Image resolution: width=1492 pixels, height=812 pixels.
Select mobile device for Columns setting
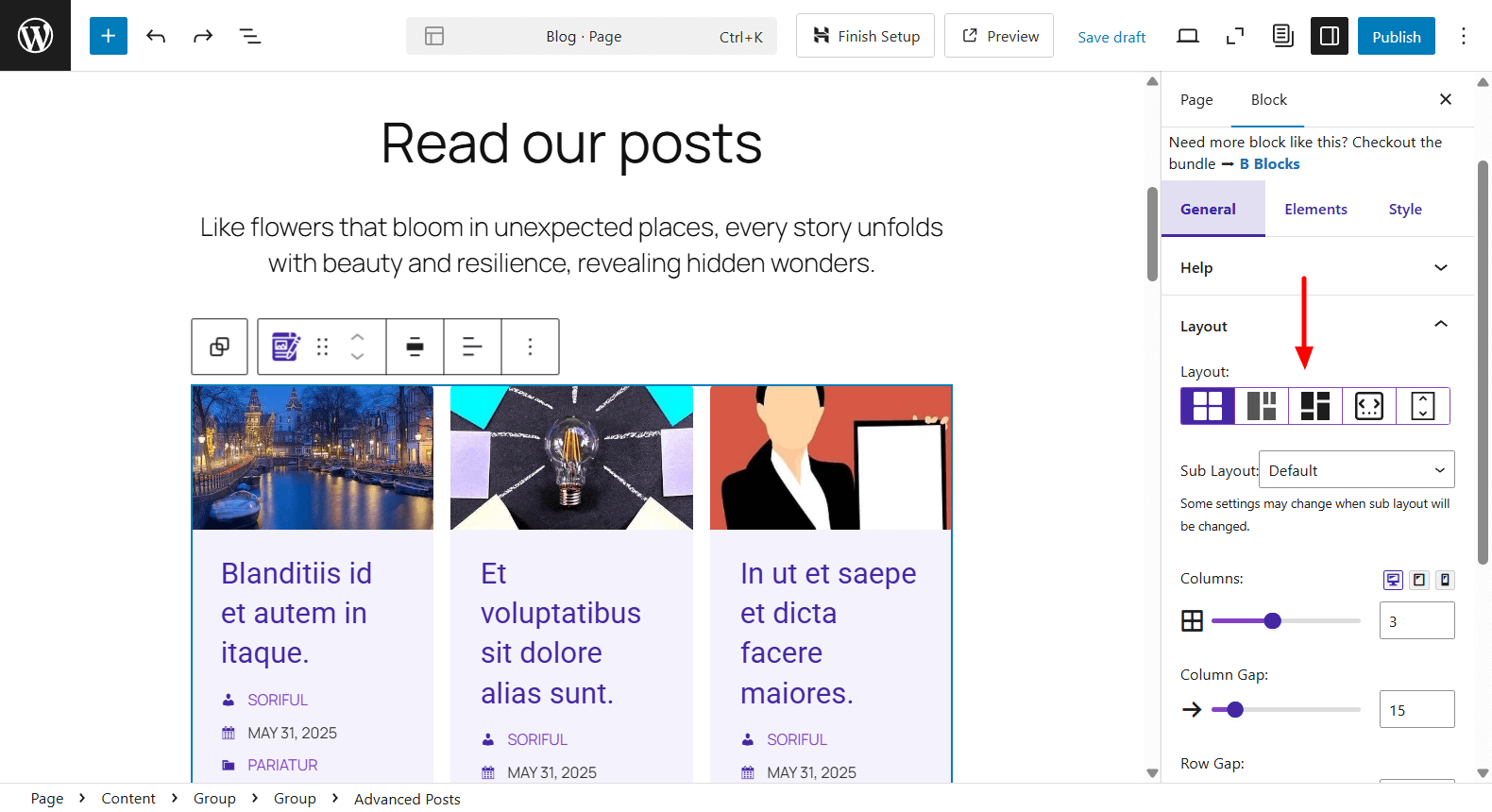point(1445,580)
